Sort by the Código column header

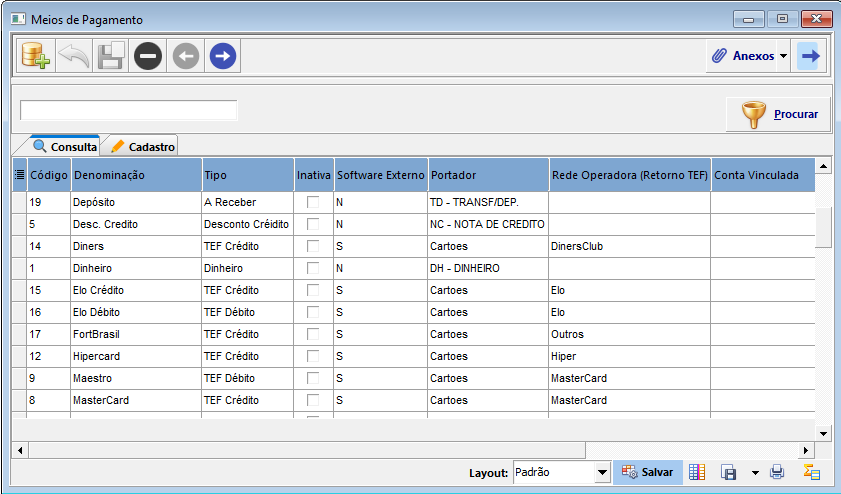click(x=49, y=175)
